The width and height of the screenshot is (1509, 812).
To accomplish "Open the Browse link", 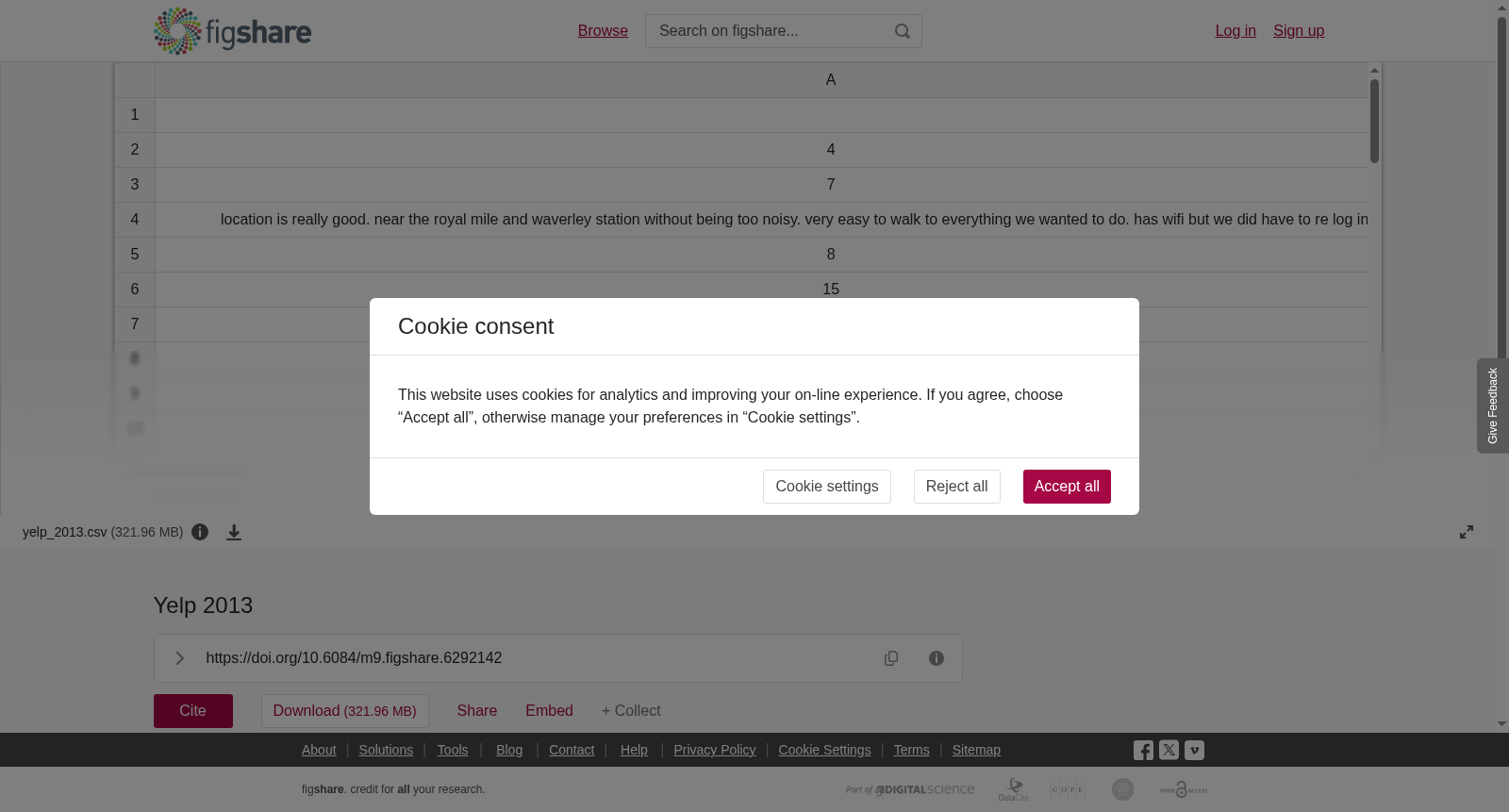I will (603, 31).
